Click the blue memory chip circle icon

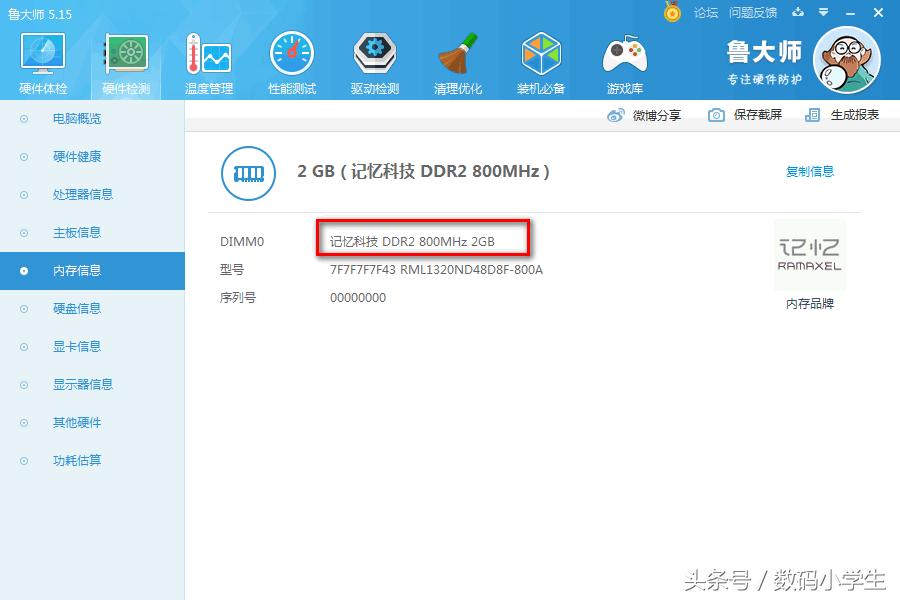pyautogui.click(x=248, y=173)
